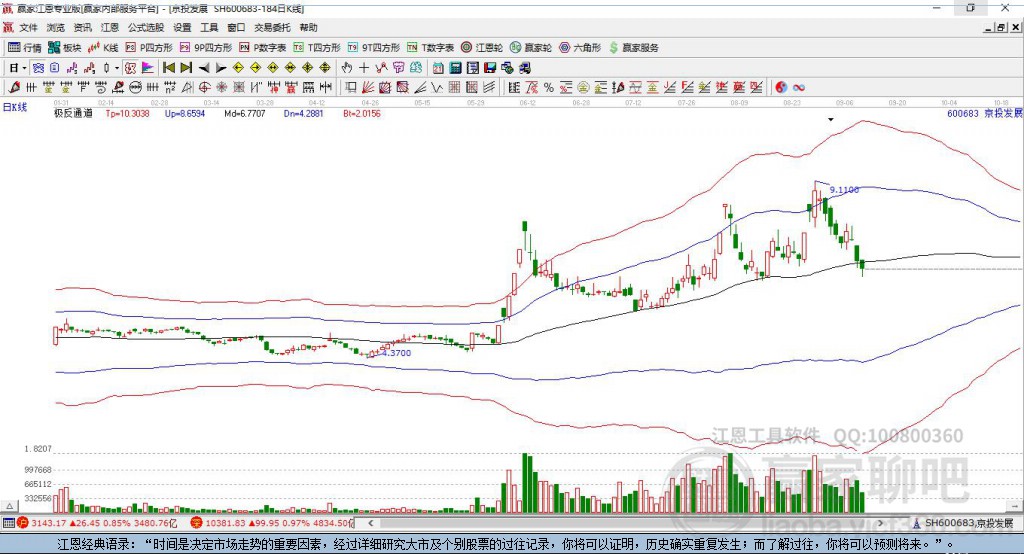Switch to the 板块 sector view
The image size is (1024, 554).
coord(65,48)
